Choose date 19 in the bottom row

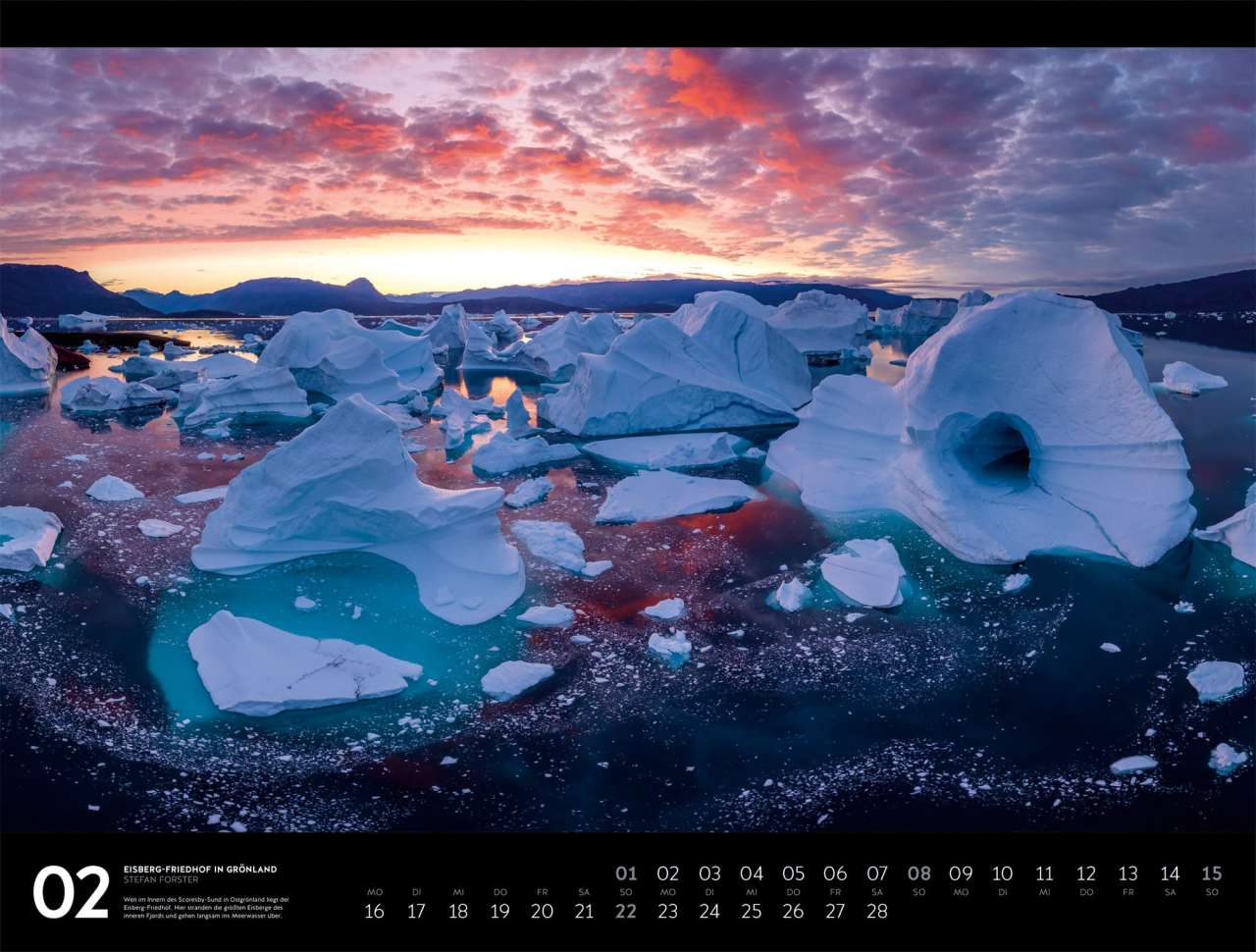point(499,911)
